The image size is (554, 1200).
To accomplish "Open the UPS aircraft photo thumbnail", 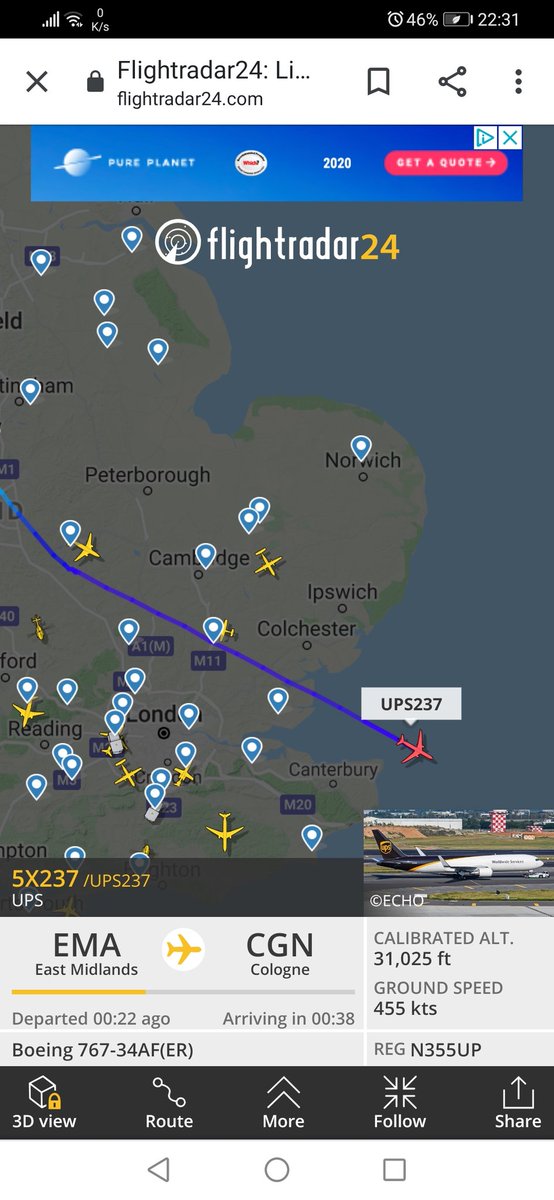I will click(x=458, y=860).
